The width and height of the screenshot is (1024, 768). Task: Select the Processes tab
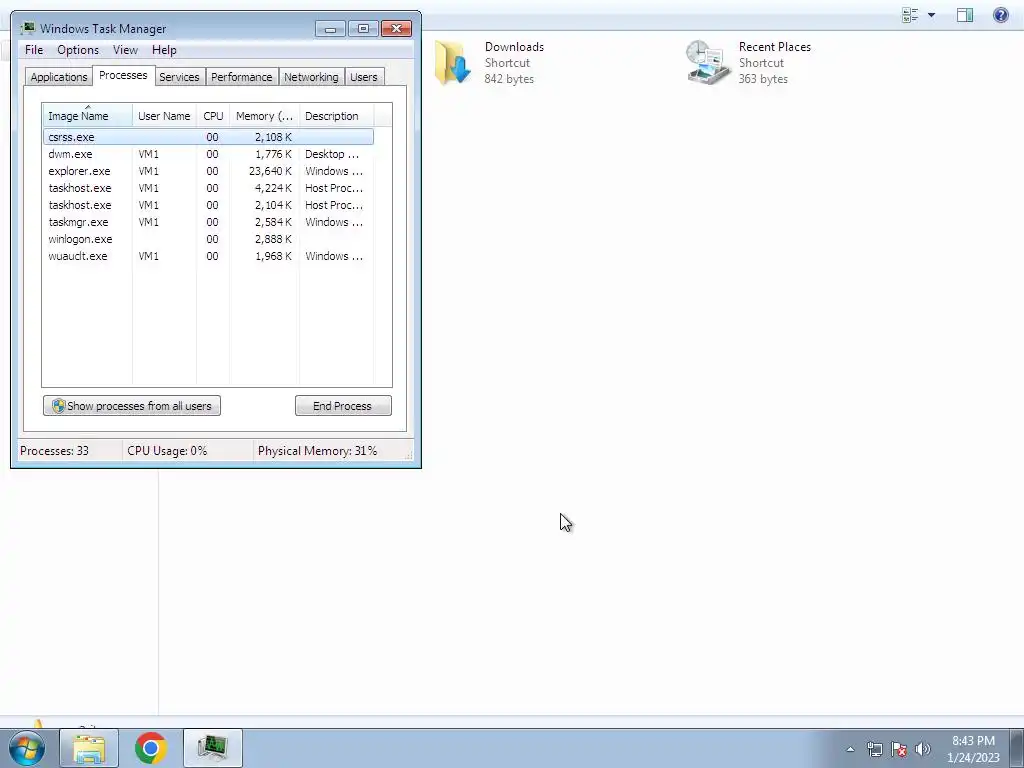click(123, 75)
